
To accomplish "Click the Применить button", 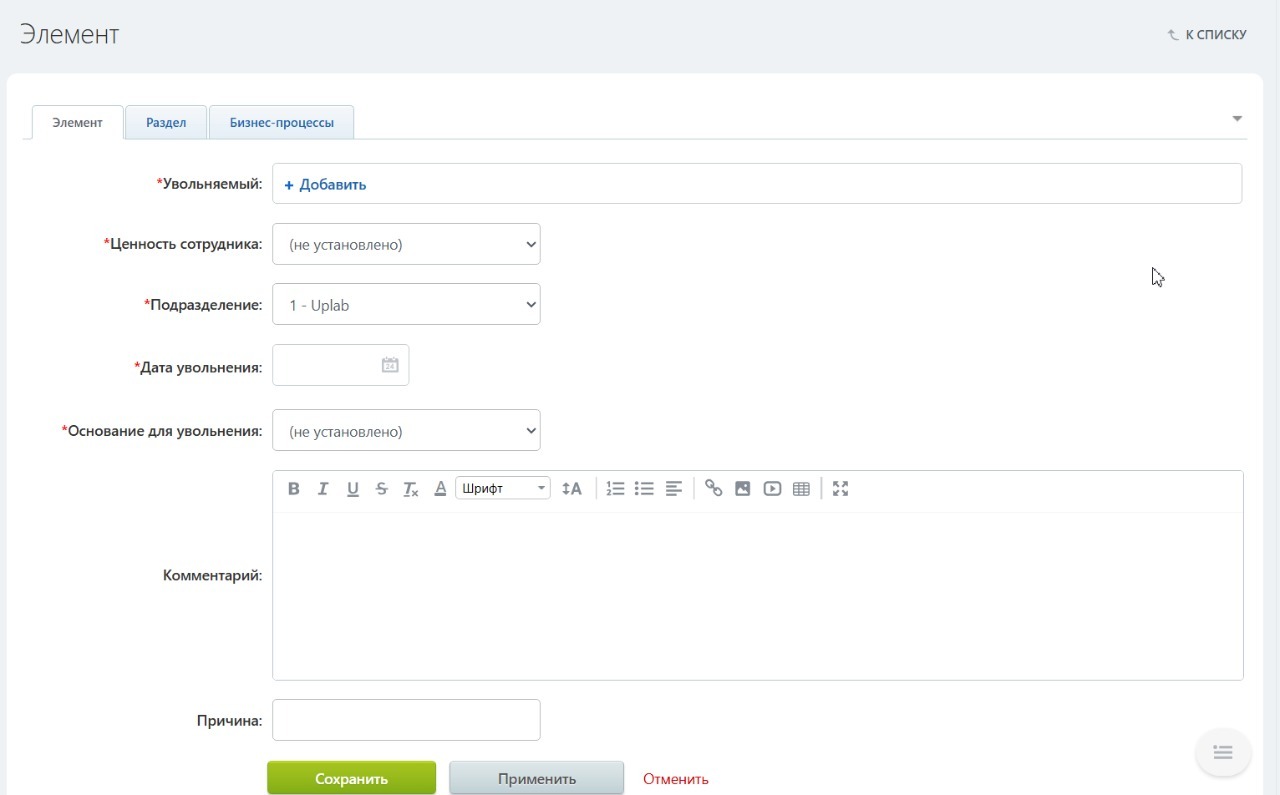I will 536,779.
